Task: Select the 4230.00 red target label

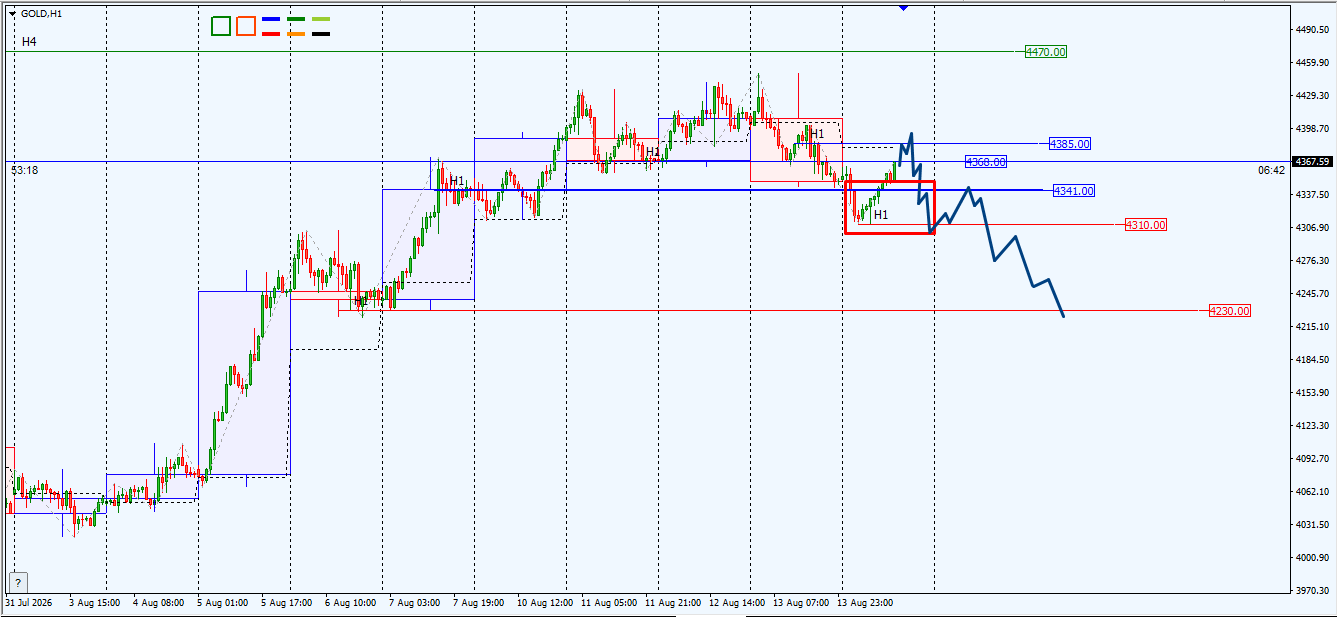Action: [1230, 311]
